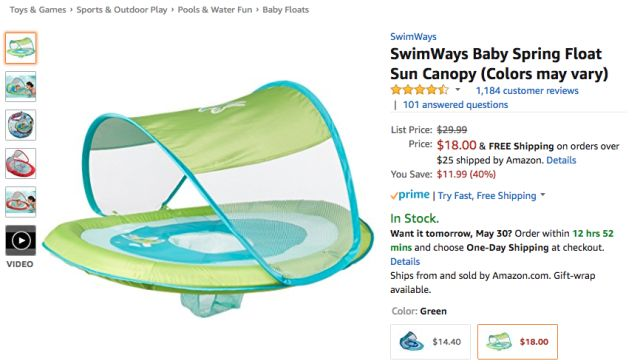View the second thumbnail with baby in pool
The width and height of the screenshot is (640, 364).
coord(20,87)
